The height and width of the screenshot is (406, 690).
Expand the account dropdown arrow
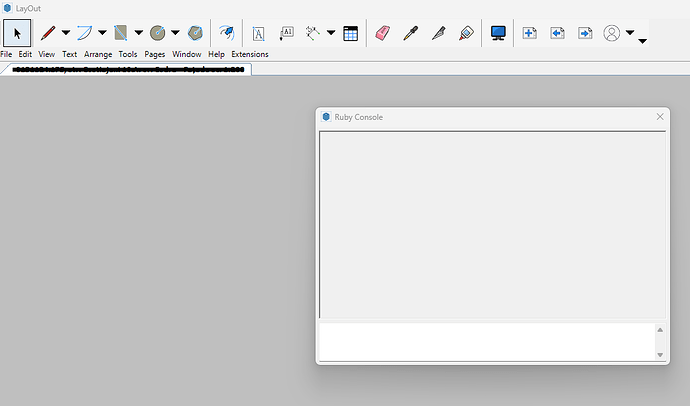coord(630,33)
